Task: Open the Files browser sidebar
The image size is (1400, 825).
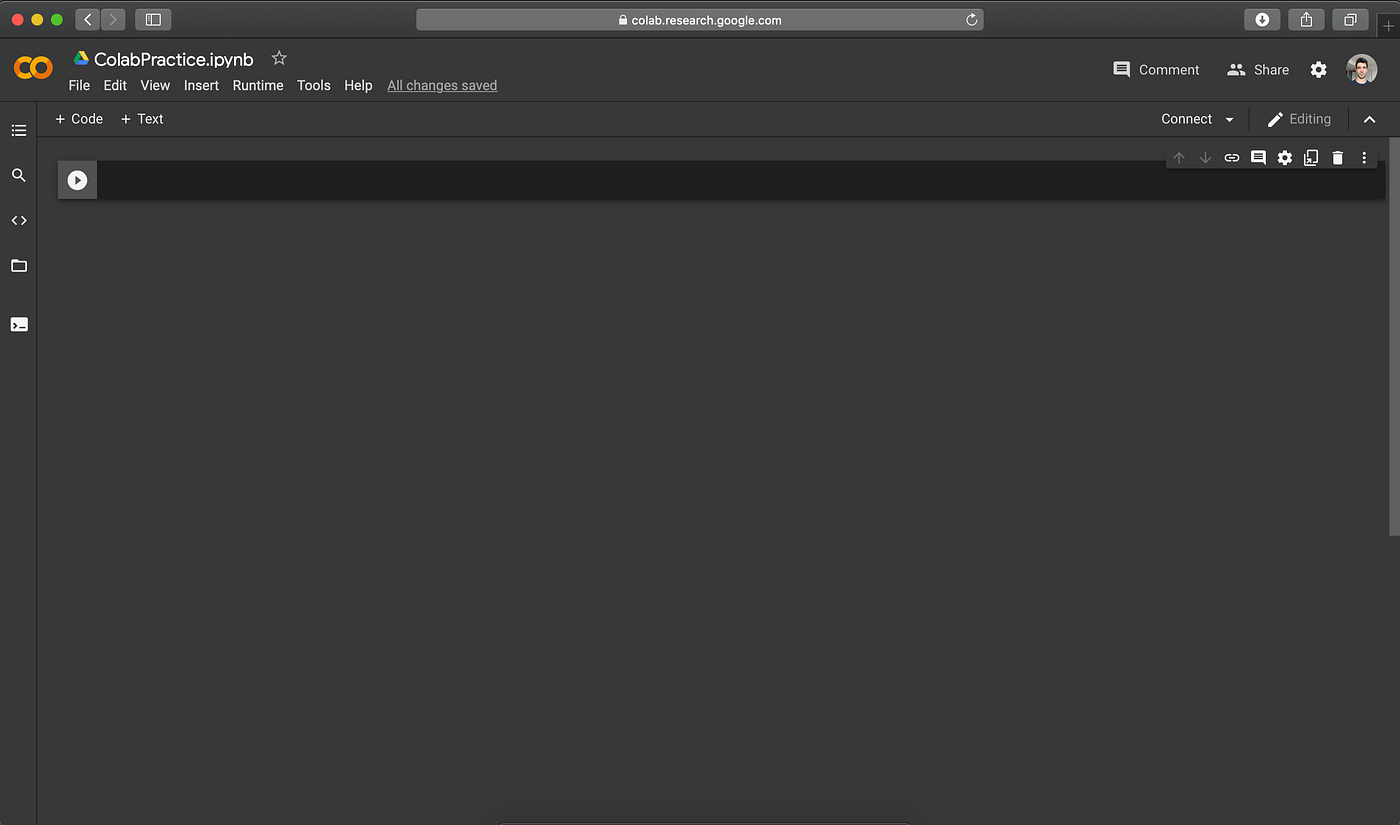Action: (x=18, y=265)
